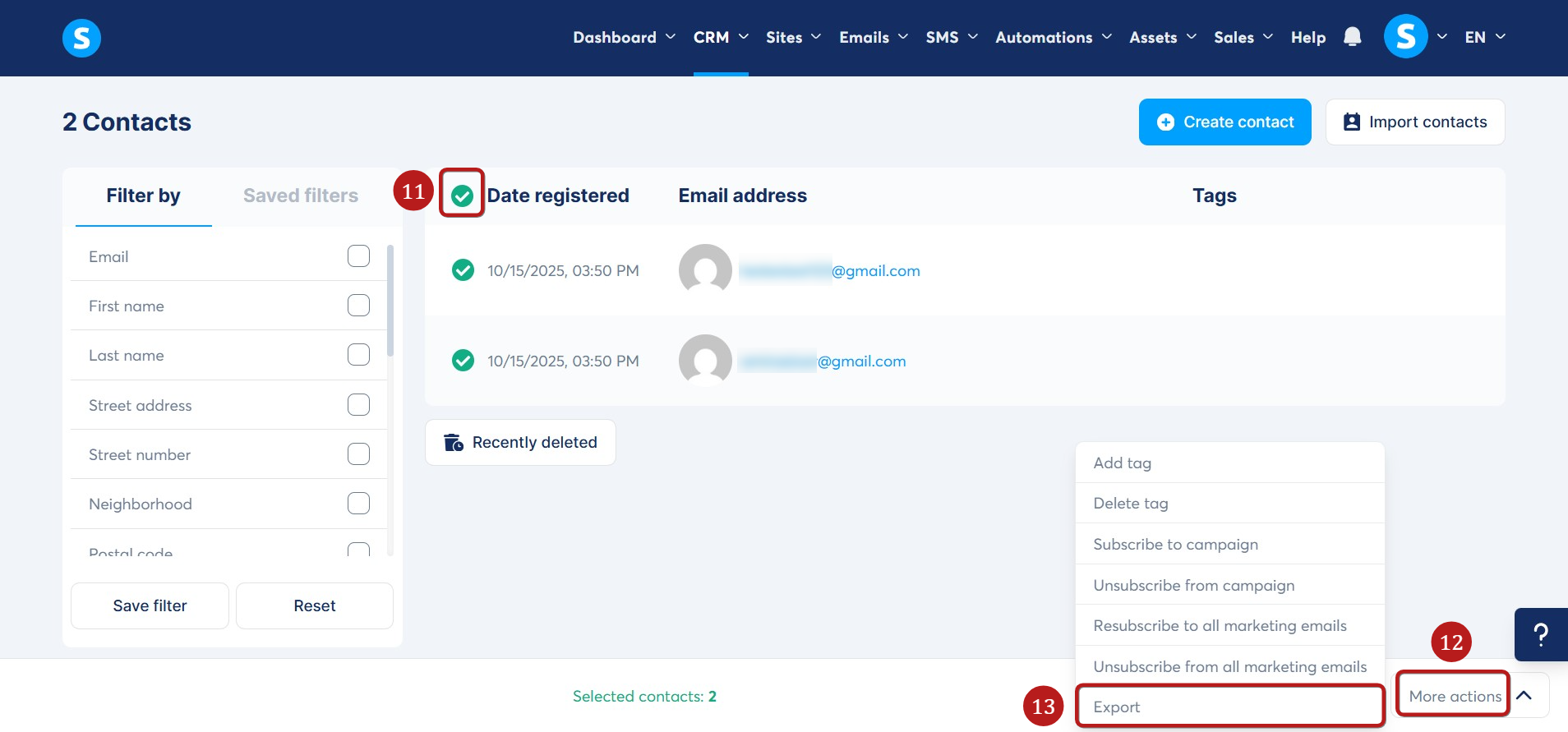Viewport: 1568px width, 732px height.
Task: Click the filter list scrollbar
Action: coord(390,301)
